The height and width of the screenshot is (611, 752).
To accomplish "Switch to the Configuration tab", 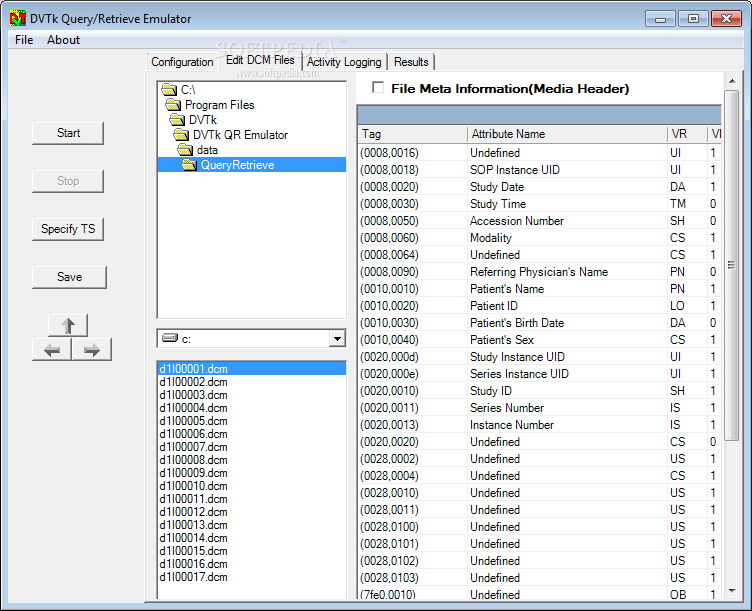I will point(182,62).
